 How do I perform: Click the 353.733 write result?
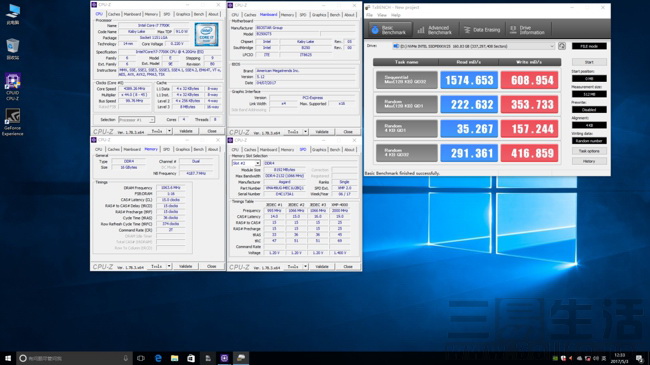[529, 105]
